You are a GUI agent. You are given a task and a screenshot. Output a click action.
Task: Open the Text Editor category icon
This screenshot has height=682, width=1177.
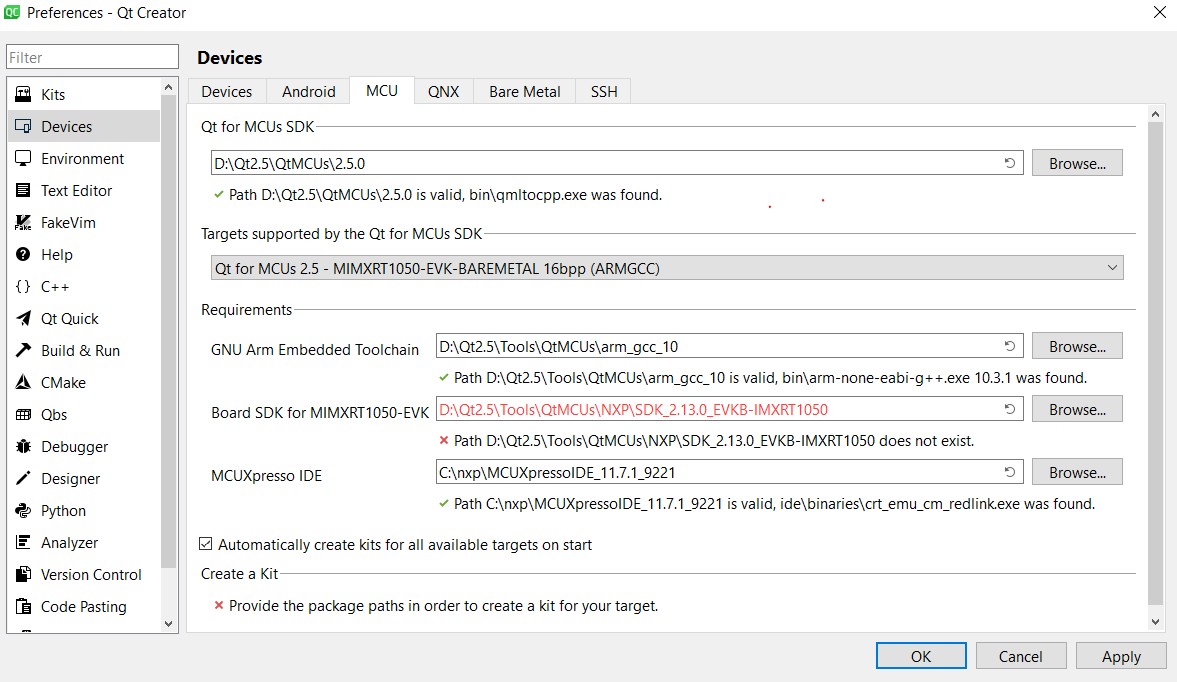[23, 190]
